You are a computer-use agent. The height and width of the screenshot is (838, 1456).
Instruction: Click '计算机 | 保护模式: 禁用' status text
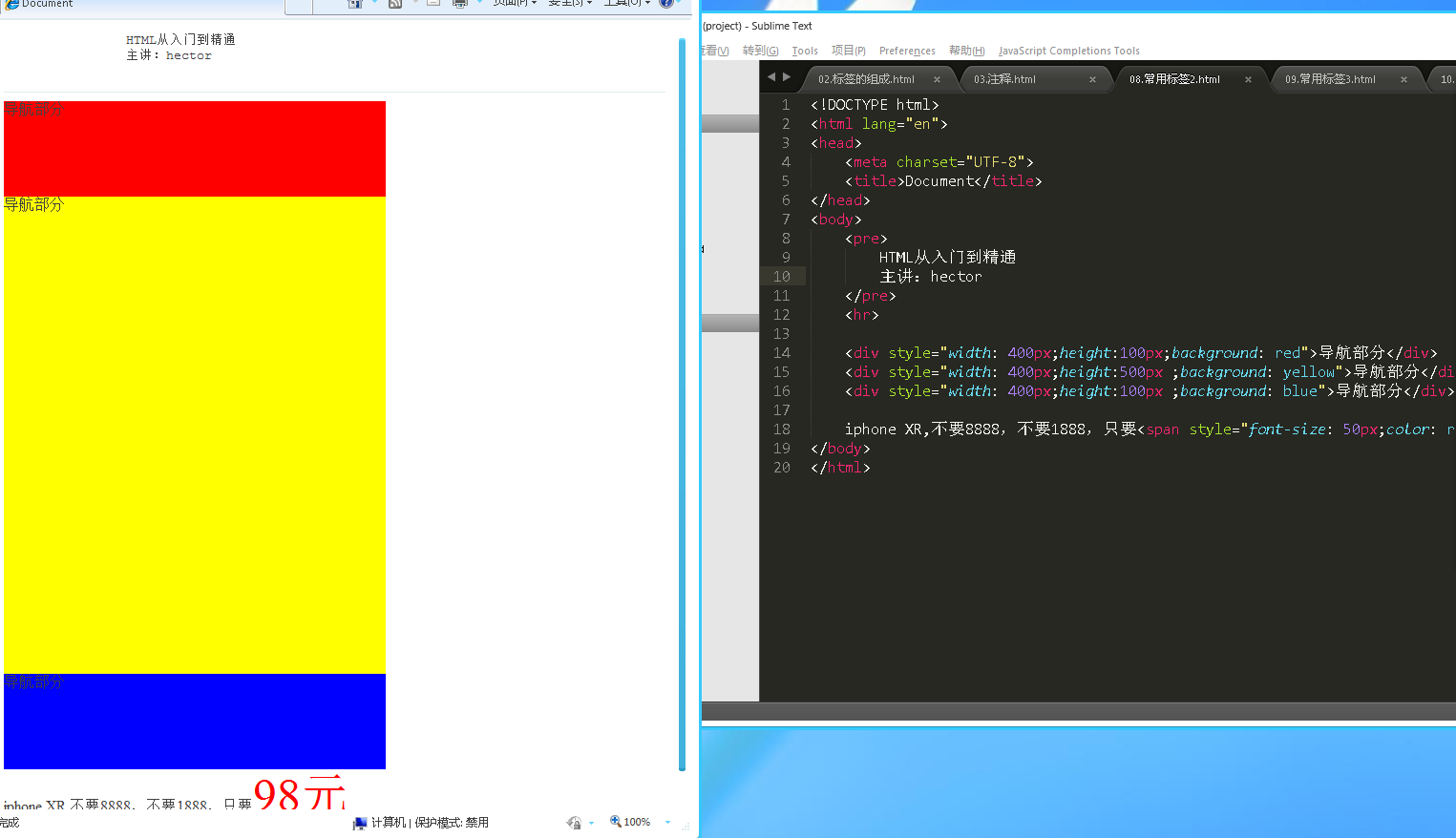coord(430,823)
